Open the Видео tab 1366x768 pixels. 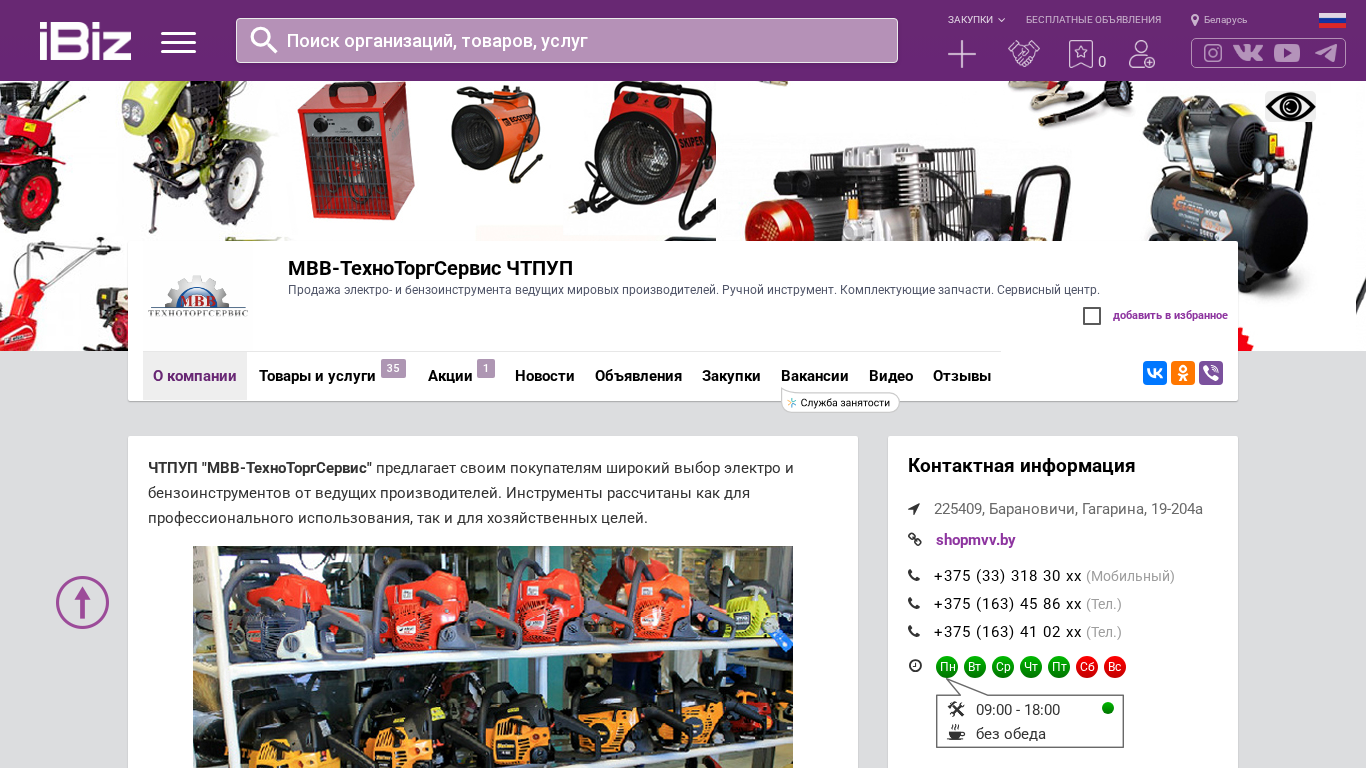point(891,376)
